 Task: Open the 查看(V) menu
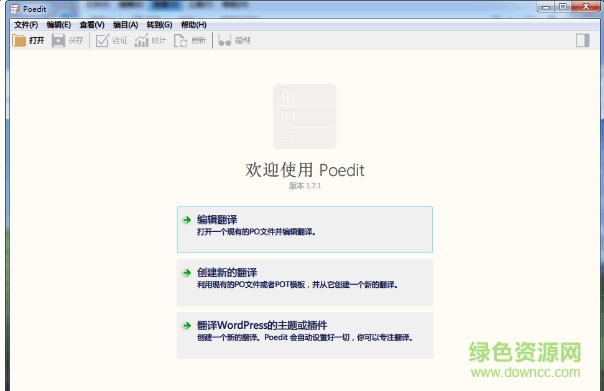(92, 25)
